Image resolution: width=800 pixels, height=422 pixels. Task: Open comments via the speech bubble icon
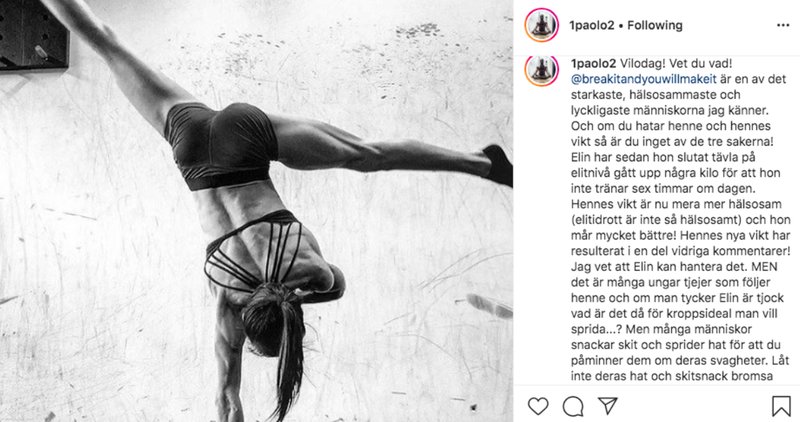tap(573, 406)
